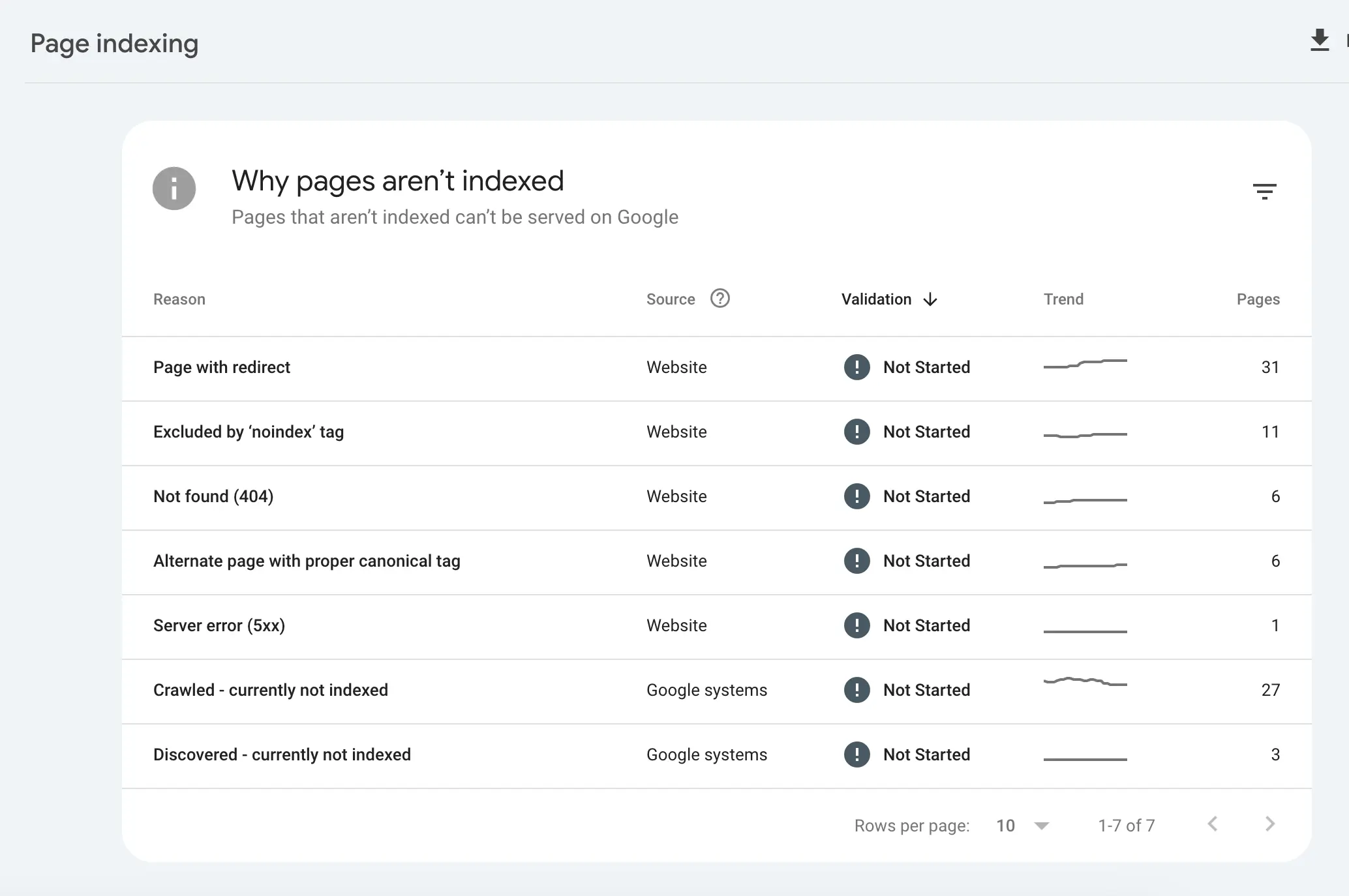Click status icon for Discovered - currently not indexed

tap(856, 754)
